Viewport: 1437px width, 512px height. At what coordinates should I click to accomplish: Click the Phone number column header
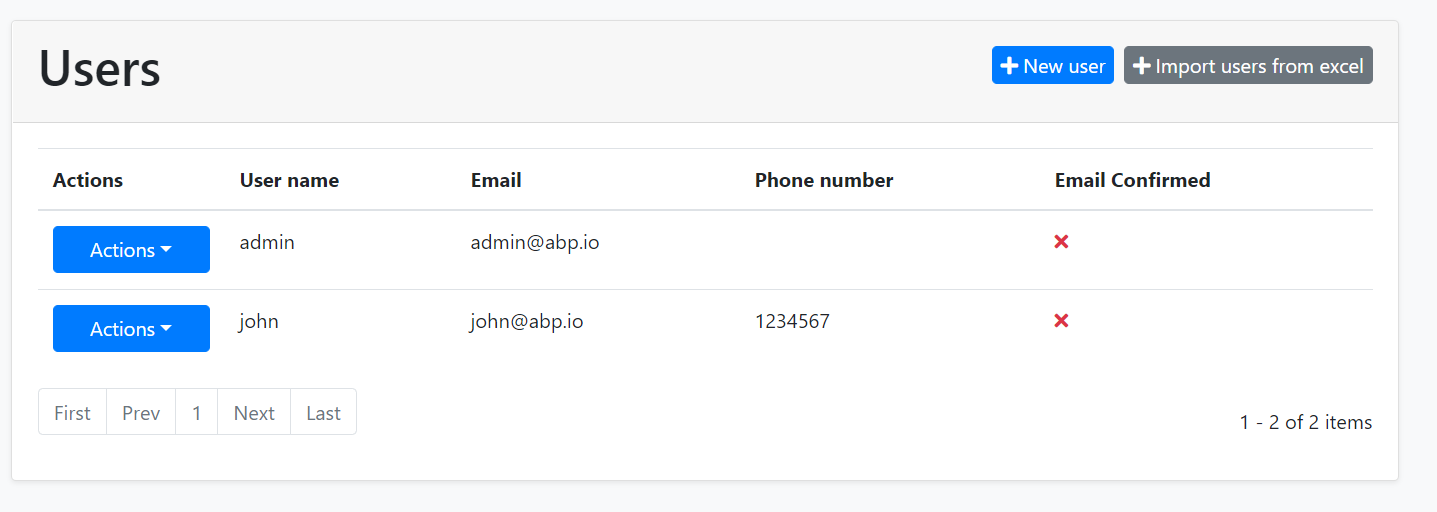click(824, 181)
